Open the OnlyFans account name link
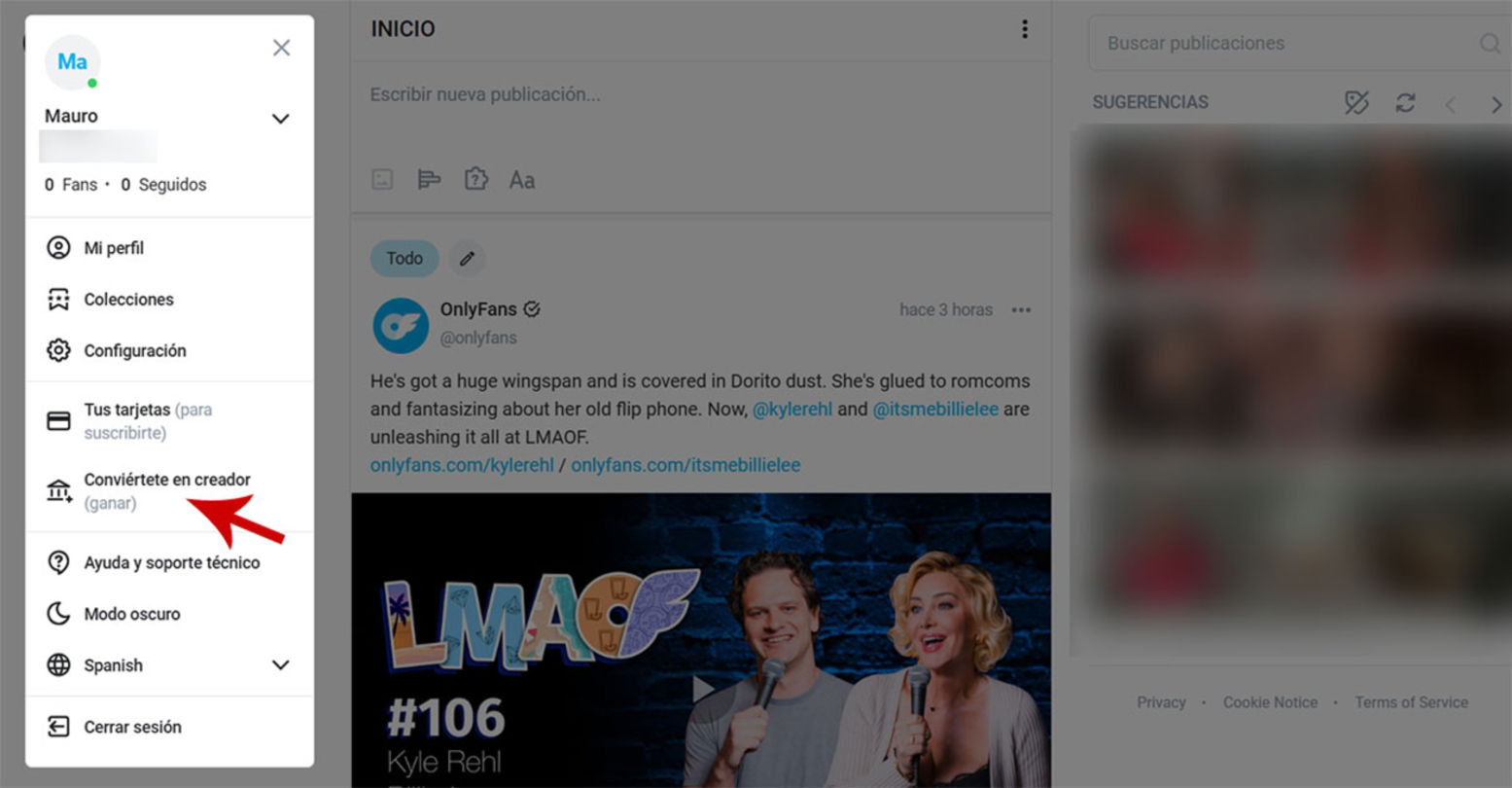This screenshot has width=1512, height=788. click(x=478, y=309)
